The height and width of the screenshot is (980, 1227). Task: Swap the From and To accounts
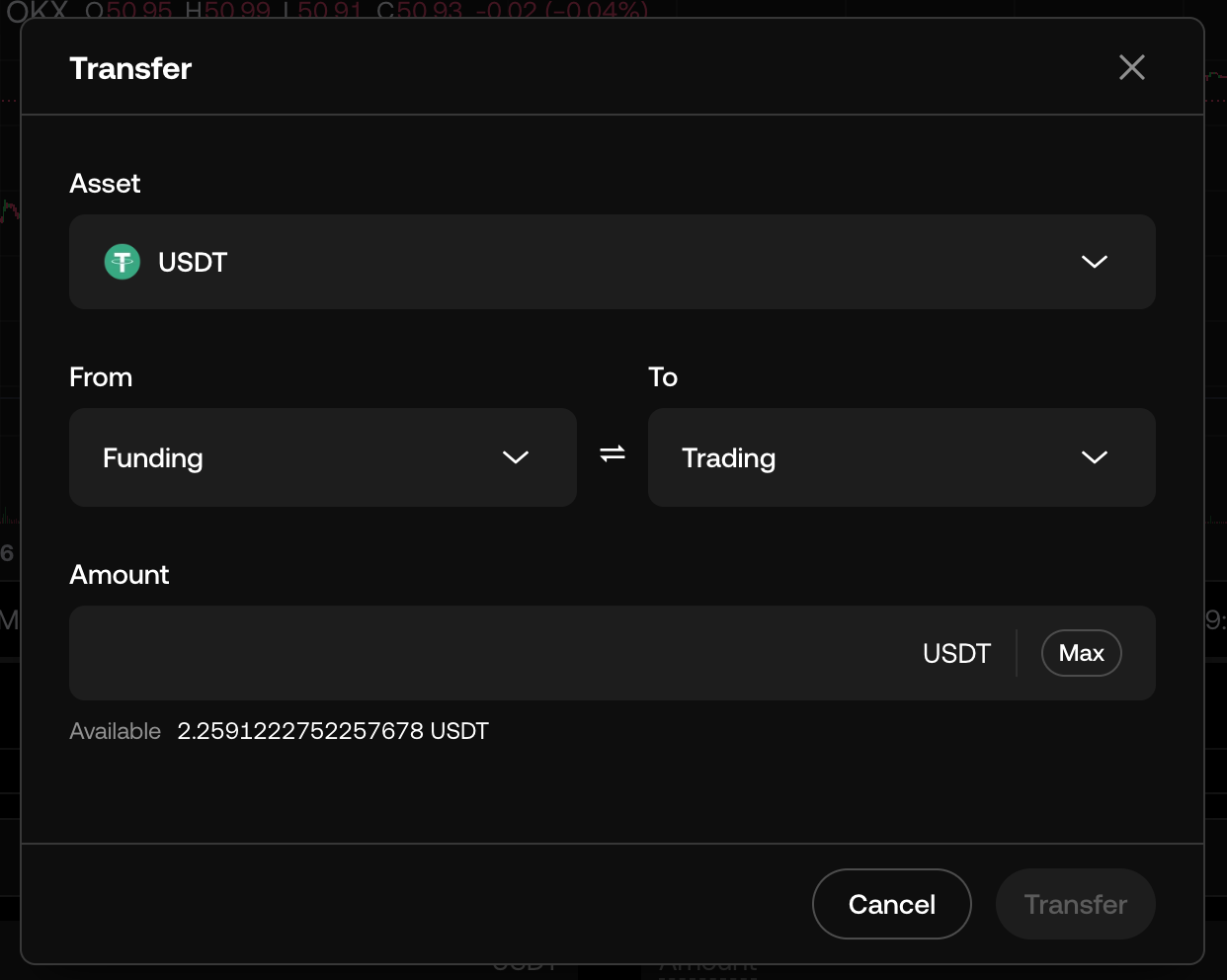pos(613,453)
